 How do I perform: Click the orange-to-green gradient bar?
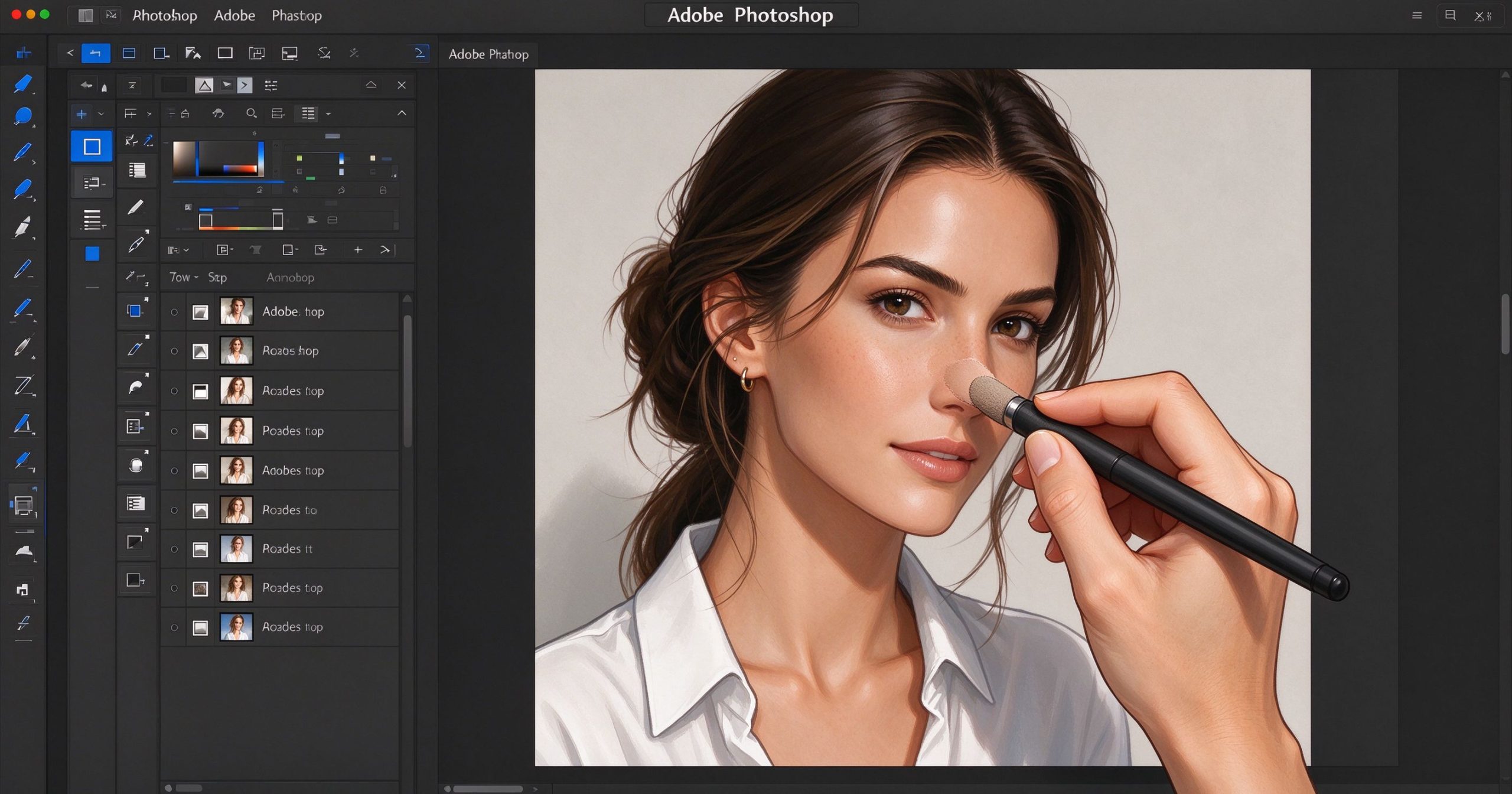[240, 227]
